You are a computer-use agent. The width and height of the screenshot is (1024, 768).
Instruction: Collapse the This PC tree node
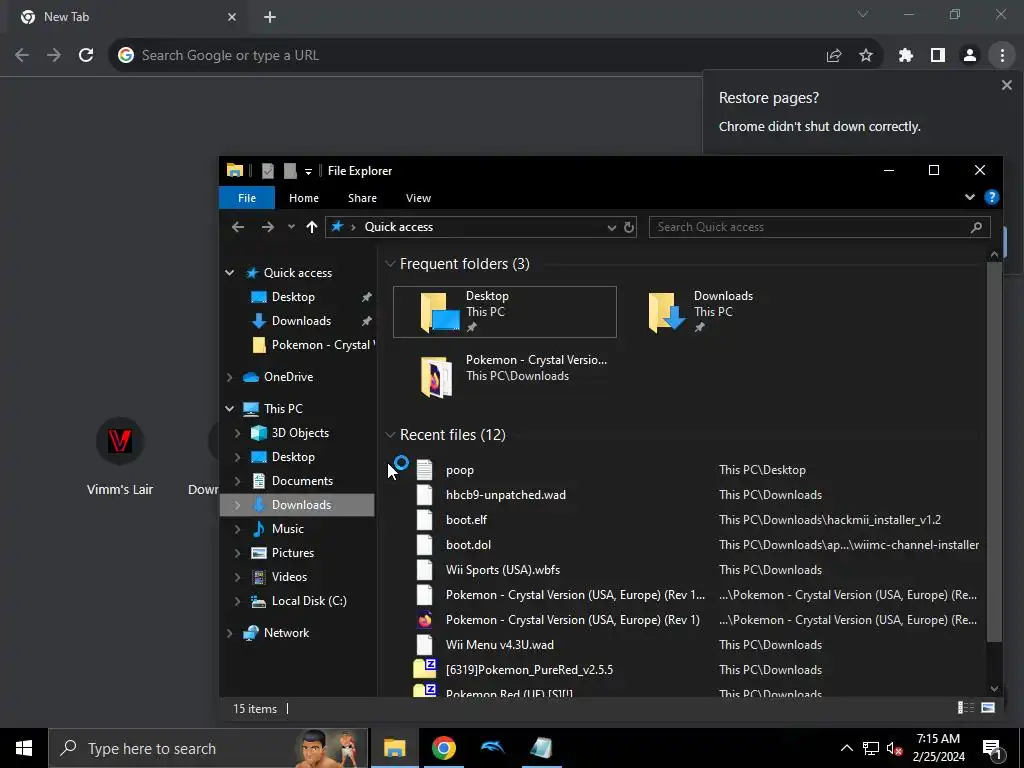click(230, 409)
